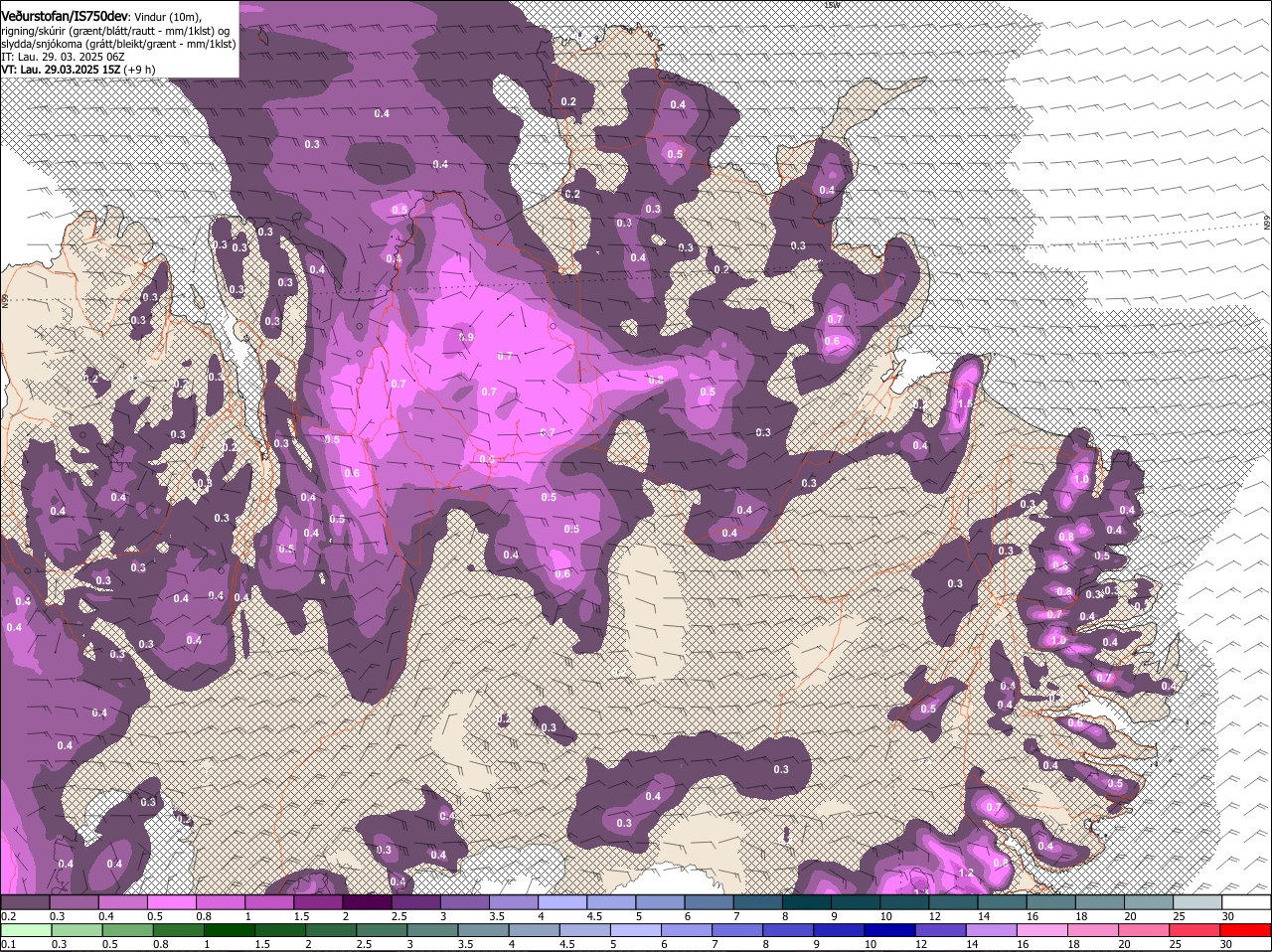
Task: Pick the upper legend swatch starting at 25
Action: pos(1197,902)
